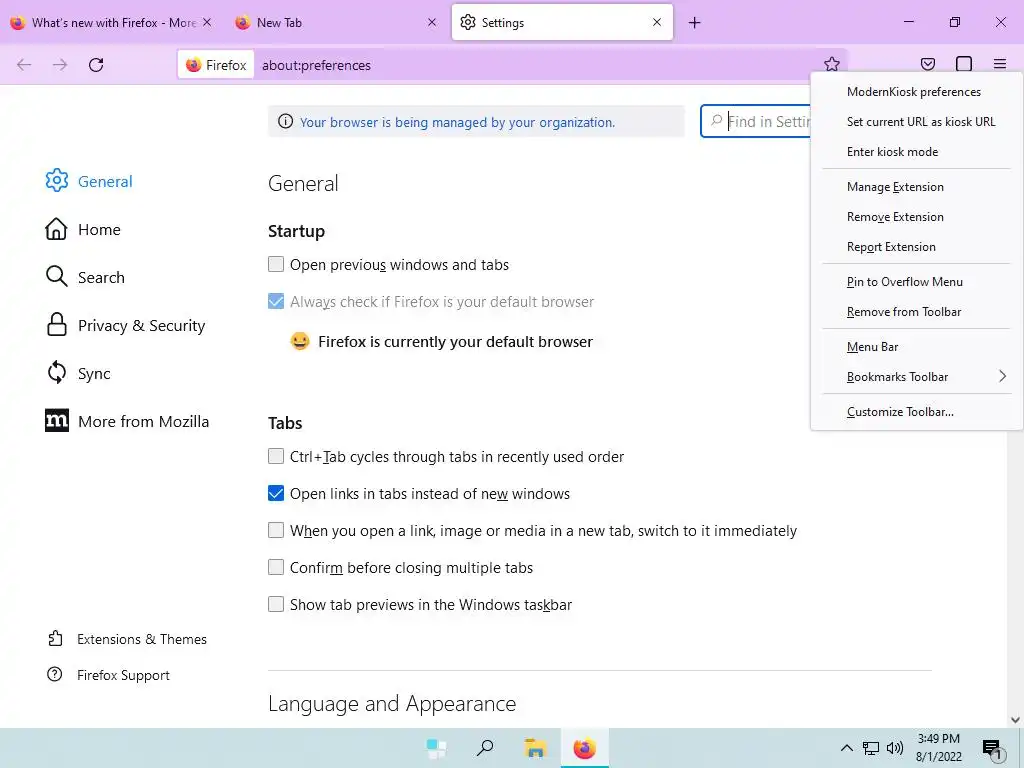Go back with the back arrow
This screenshot has height=768, width=1024.
24,65
